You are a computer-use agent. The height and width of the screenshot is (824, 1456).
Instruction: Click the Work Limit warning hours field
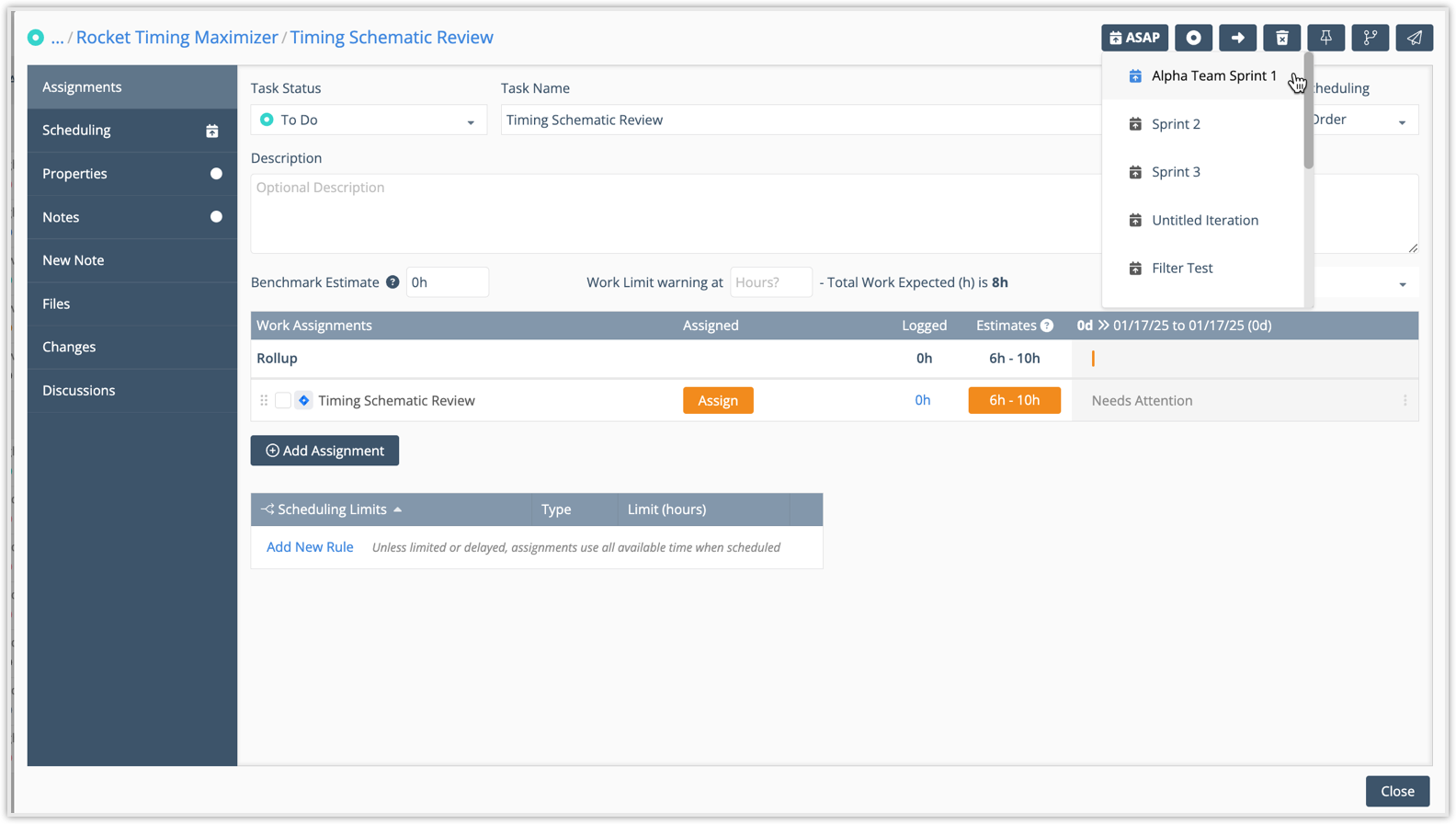770,282
